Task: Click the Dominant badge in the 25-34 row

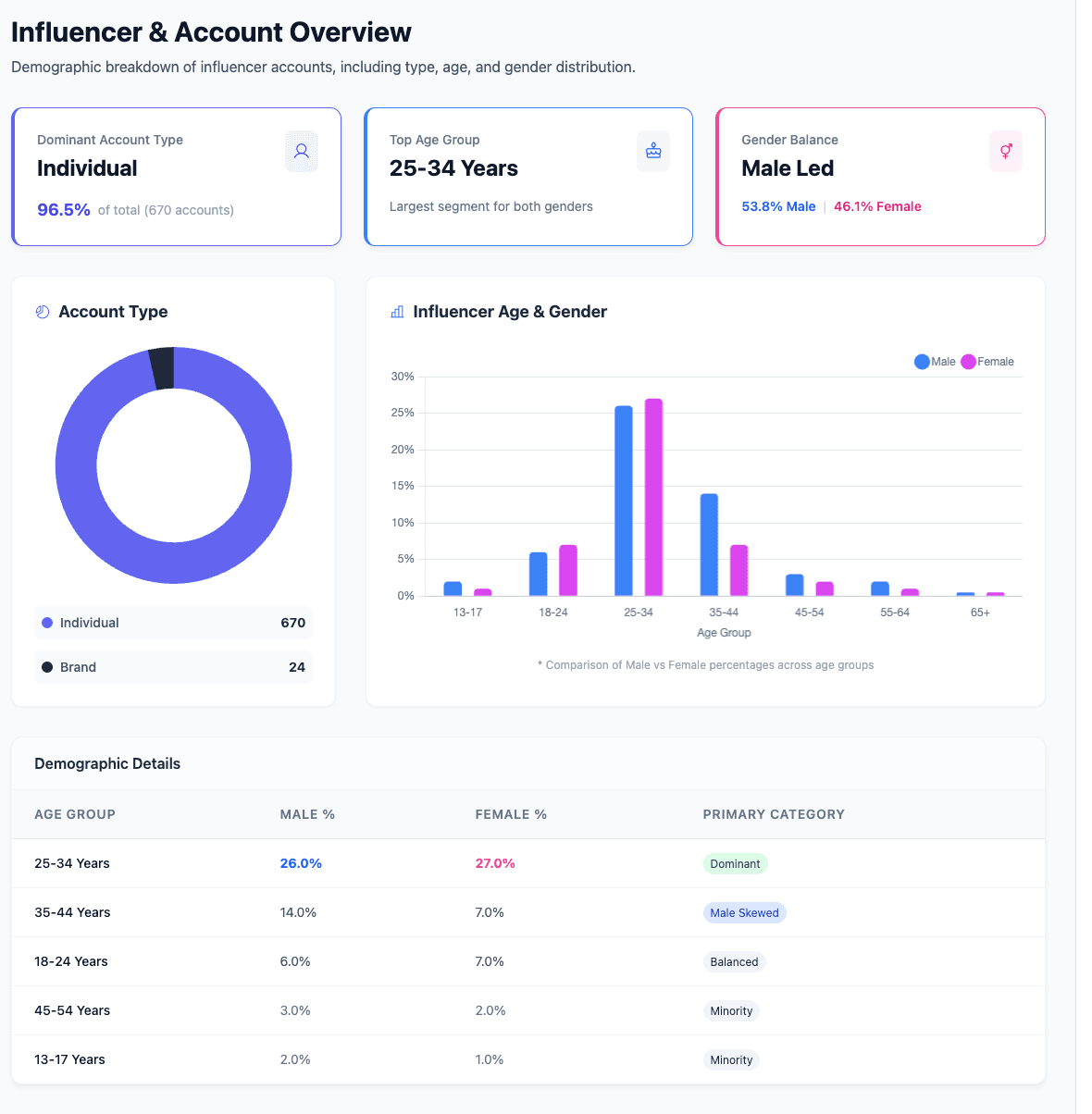Action: point(735,864)
